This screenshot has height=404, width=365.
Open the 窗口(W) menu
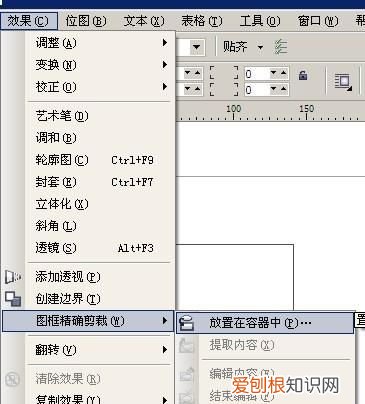[318, 21]
